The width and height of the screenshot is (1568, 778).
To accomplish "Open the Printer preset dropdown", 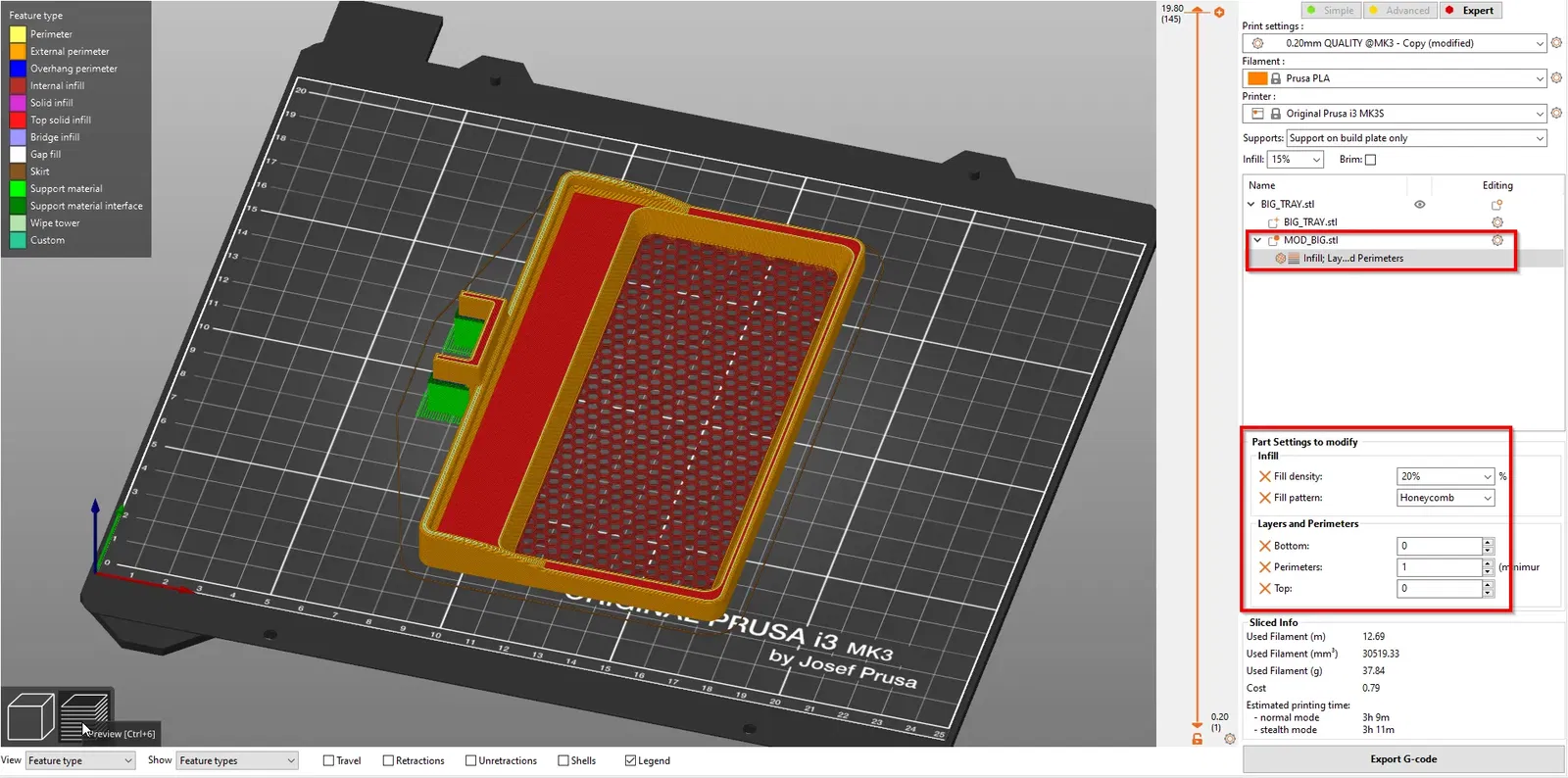I will 1395,114.
